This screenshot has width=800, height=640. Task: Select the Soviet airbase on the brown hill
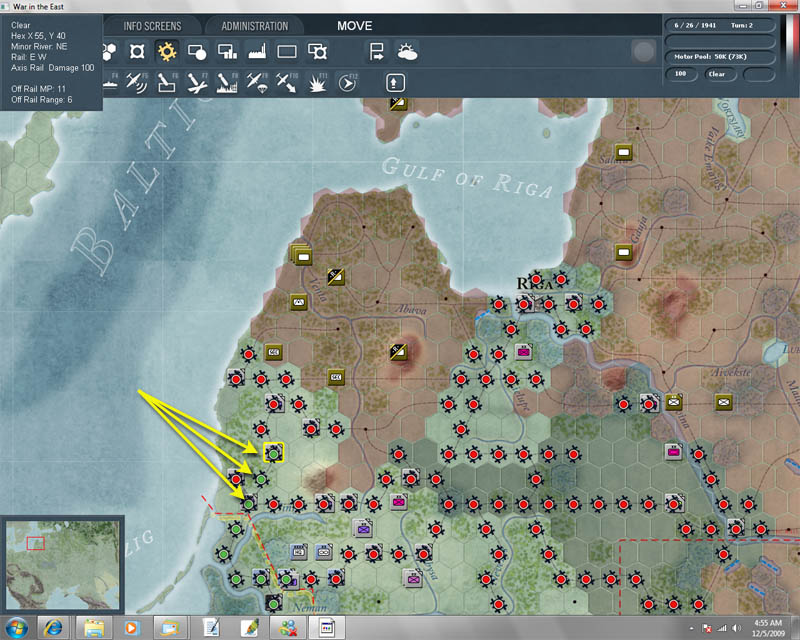coord(398,352)
